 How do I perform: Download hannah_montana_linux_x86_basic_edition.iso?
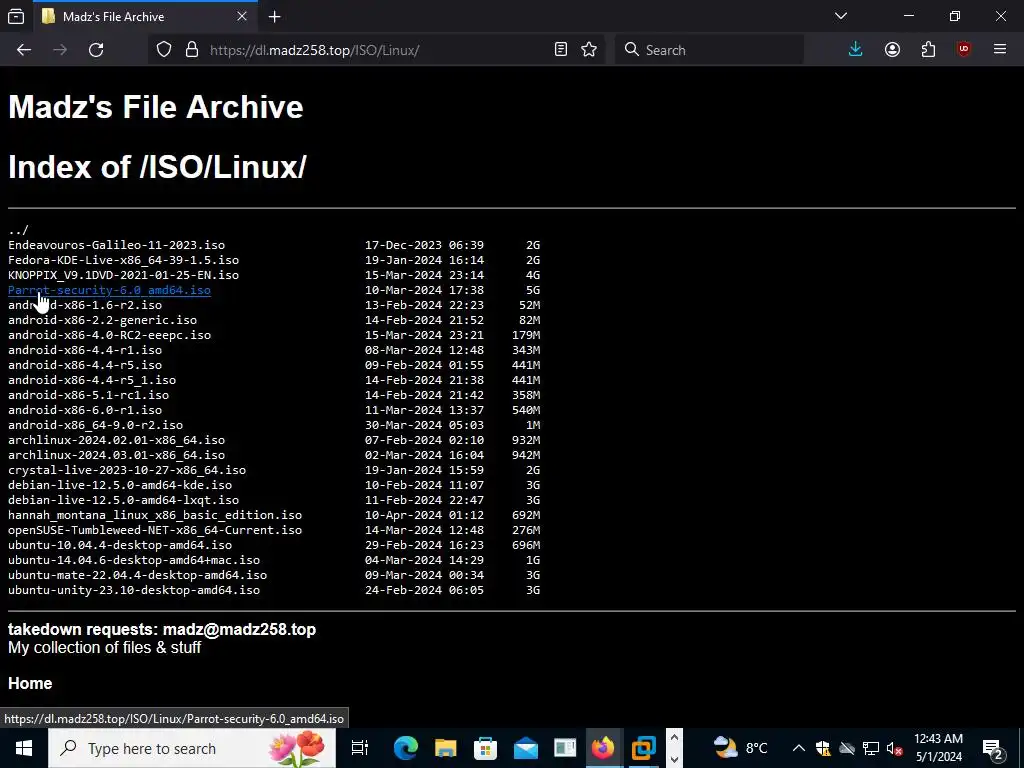click(x=155, y=515)
